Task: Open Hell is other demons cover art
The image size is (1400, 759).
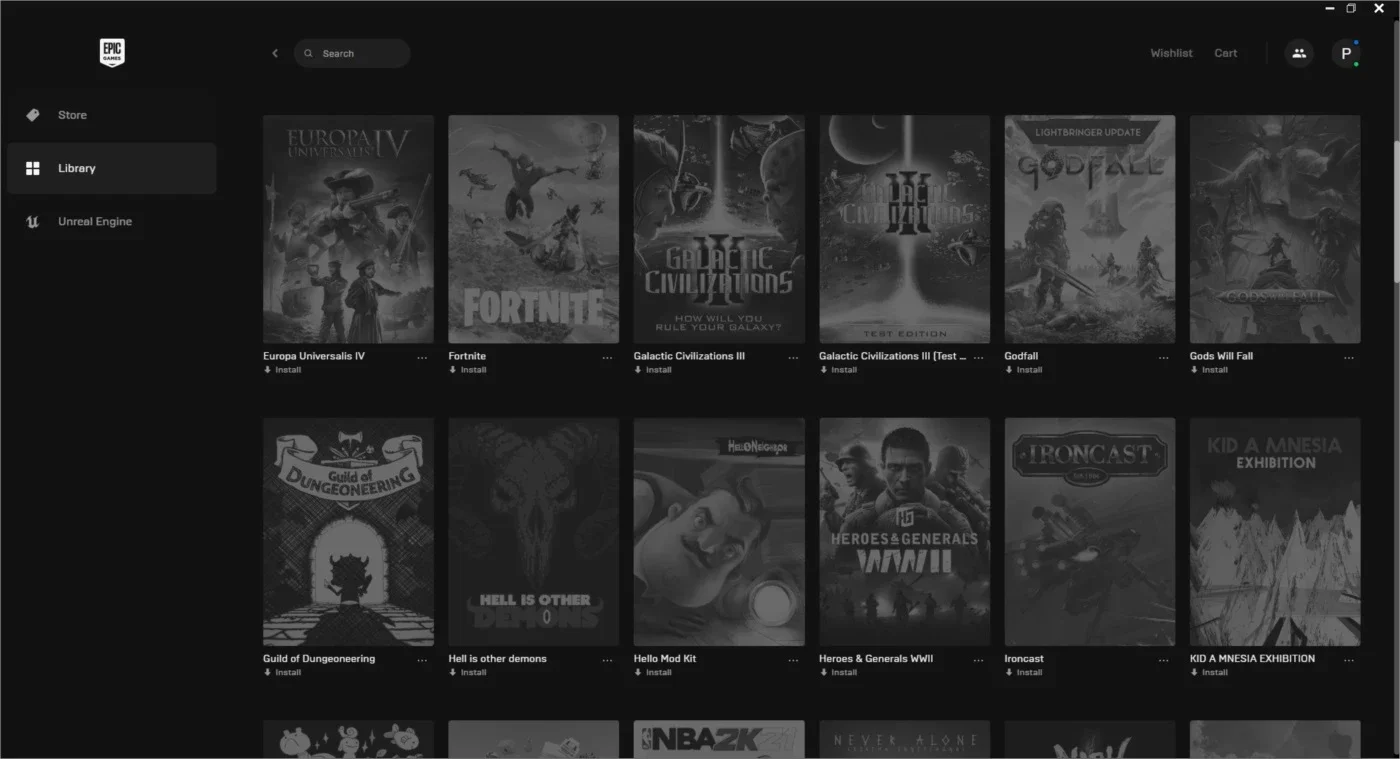Action: point(533,532)
